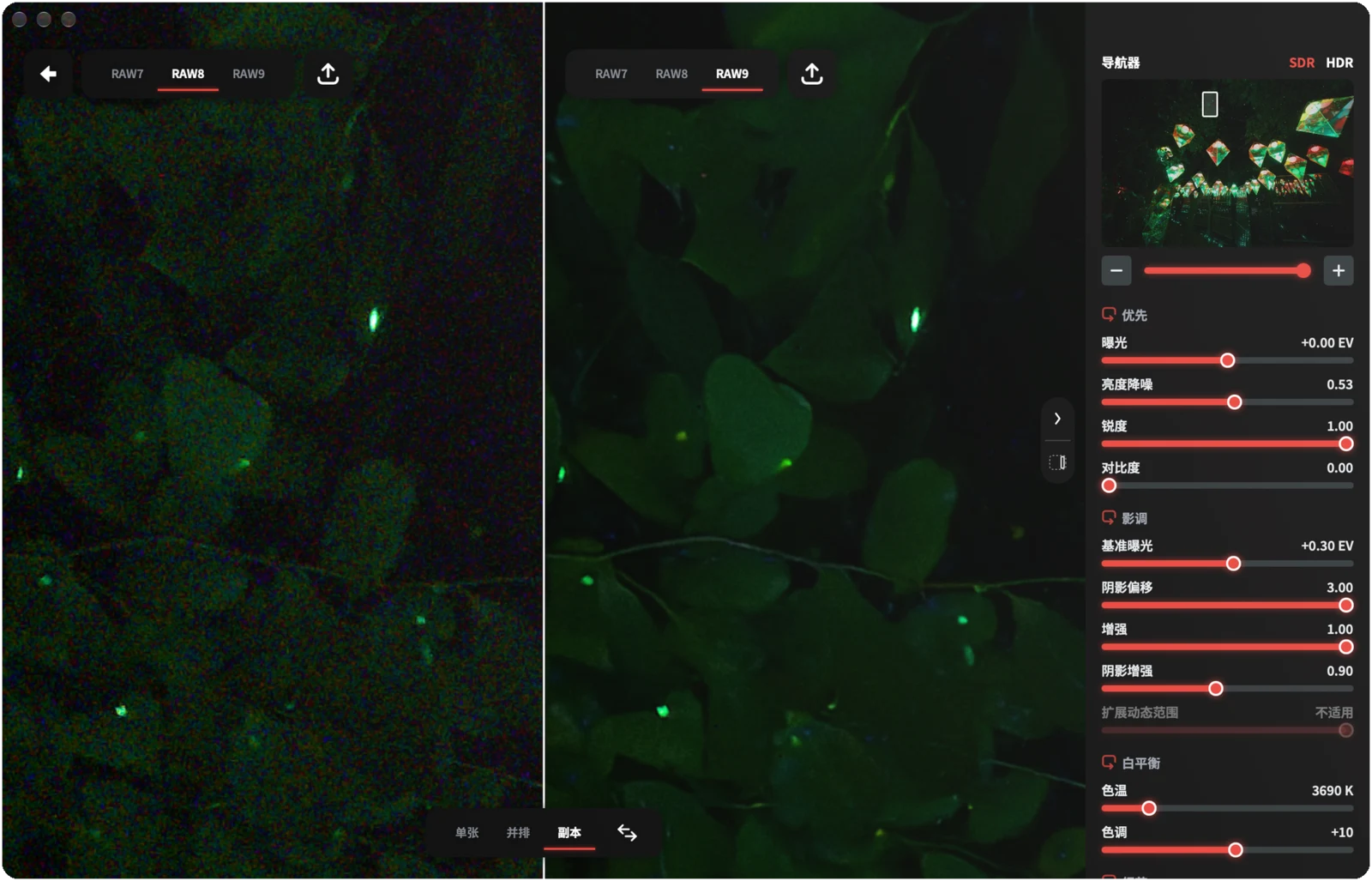Click the 导航器 panel title
The height and width of the screenshot is (881, 1372).
coord(1121,63)
